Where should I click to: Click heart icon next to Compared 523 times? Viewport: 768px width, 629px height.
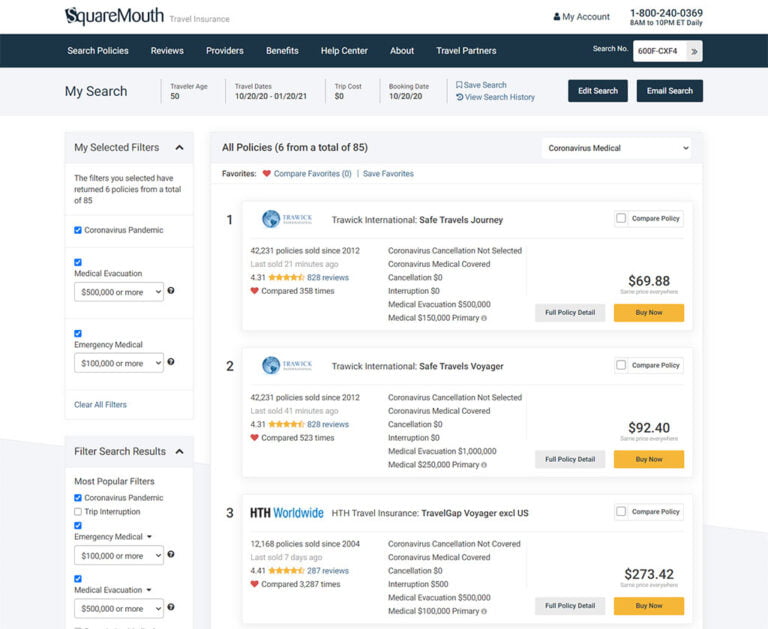(x=254, y=437)
